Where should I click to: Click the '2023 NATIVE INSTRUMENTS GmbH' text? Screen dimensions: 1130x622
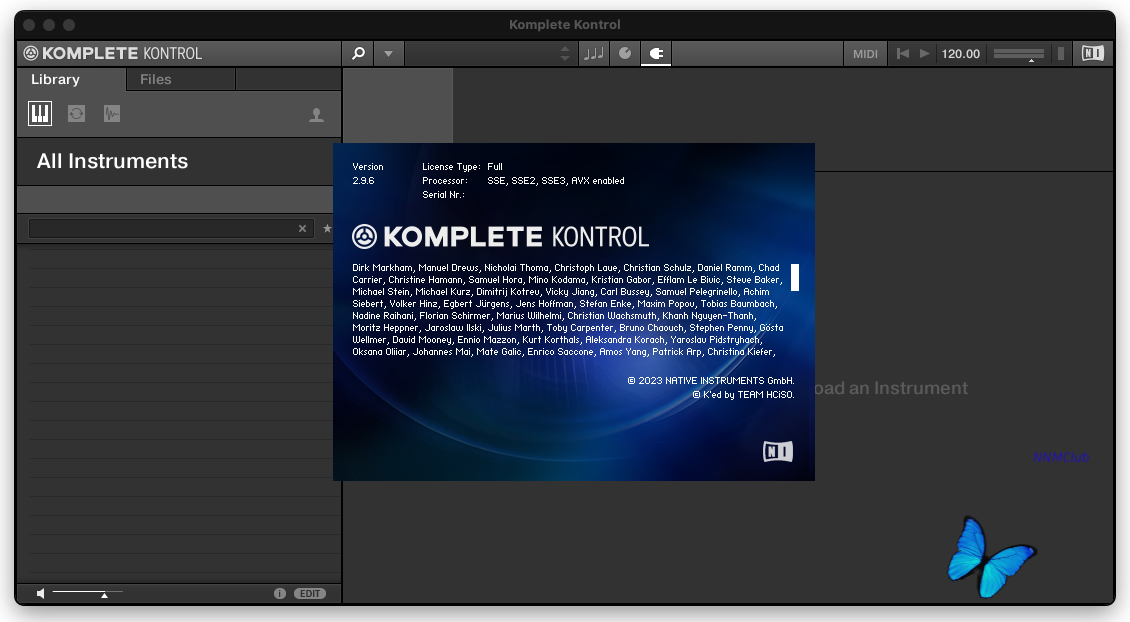[x=711, y=381]
